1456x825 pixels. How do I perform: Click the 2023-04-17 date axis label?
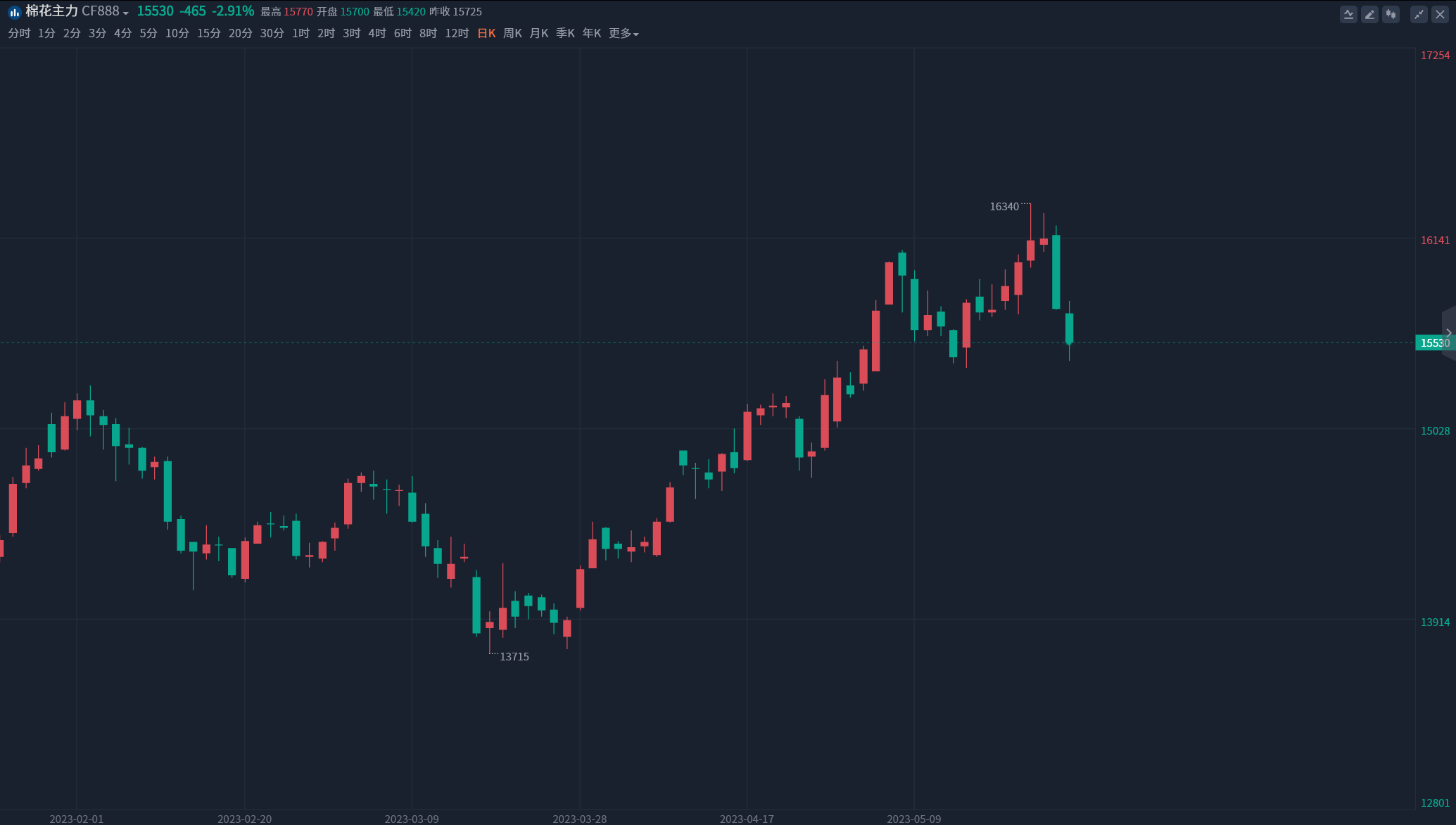(x=747, y=819)
